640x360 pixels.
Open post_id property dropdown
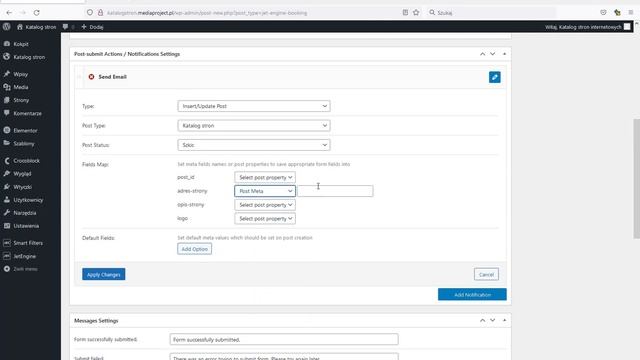[265, 178]
